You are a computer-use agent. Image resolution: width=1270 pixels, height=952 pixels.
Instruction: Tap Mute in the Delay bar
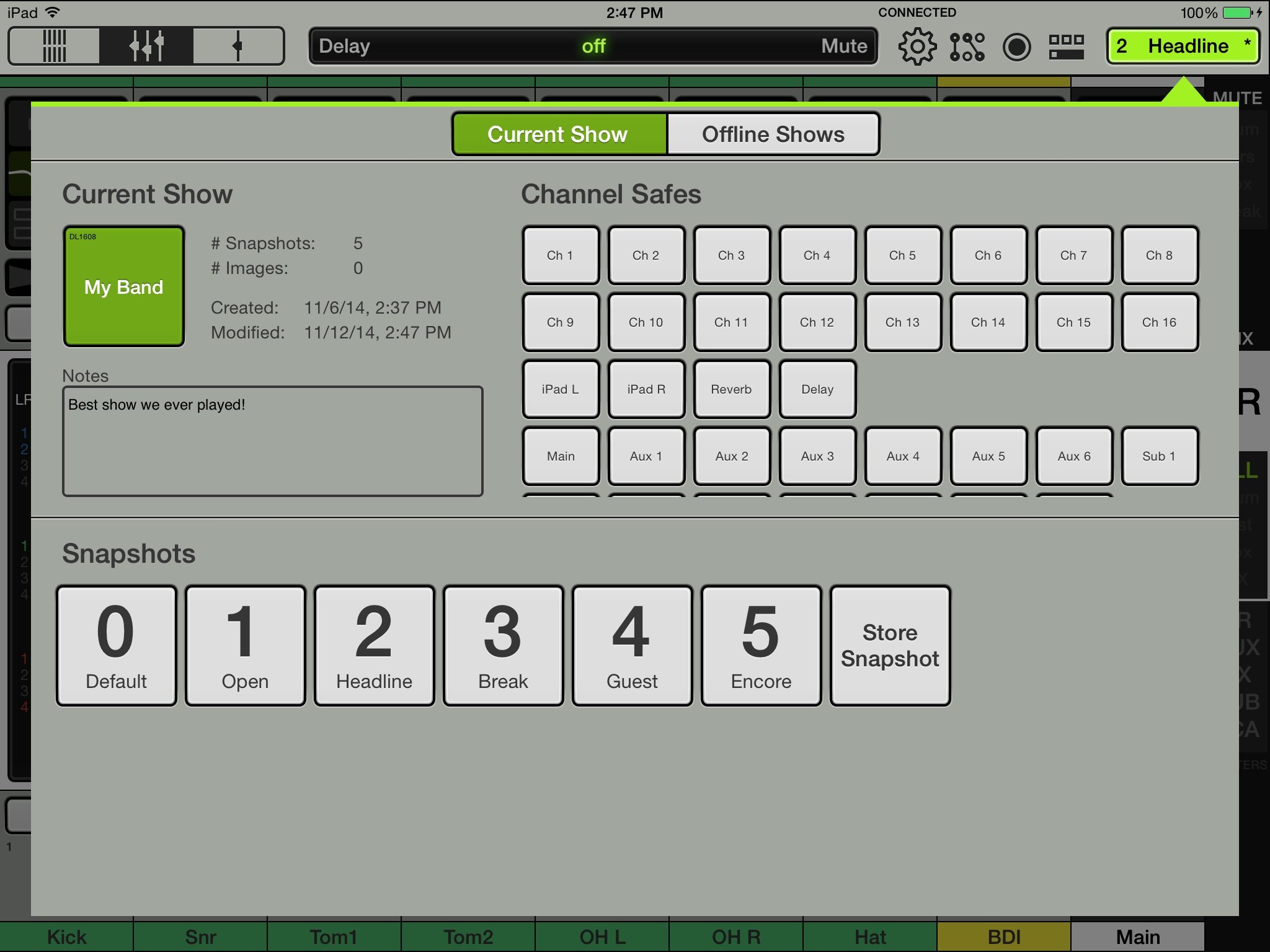(843, 46)
